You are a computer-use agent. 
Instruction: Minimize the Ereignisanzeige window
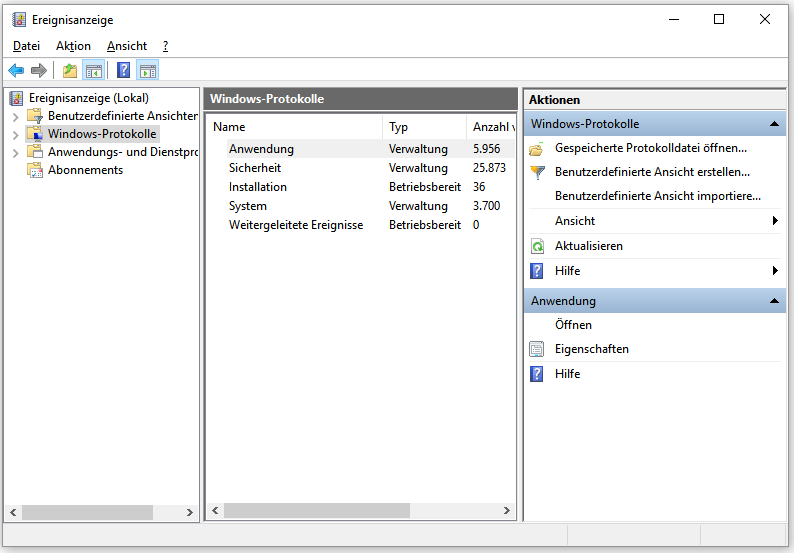[673, 19]
